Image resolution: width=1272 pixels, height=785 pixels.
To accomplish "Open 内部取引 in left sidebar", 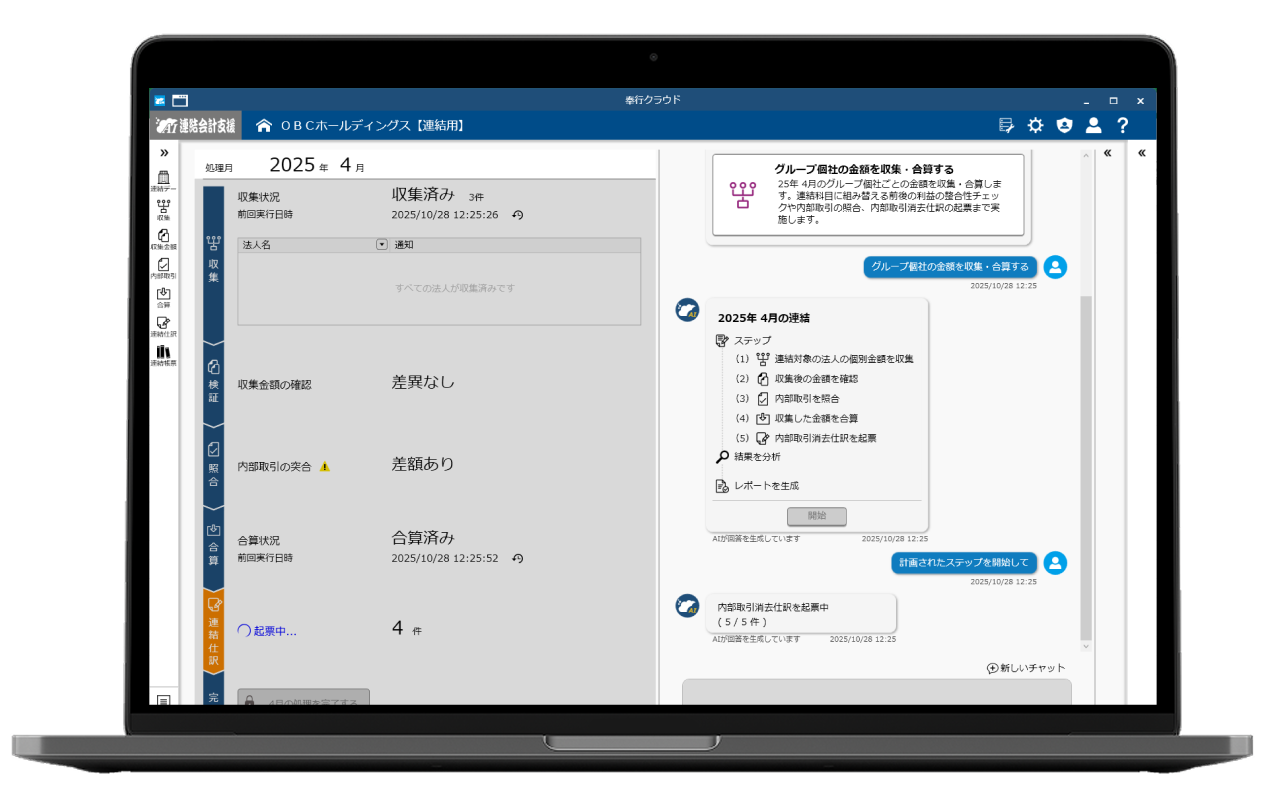I will [163, 267].
